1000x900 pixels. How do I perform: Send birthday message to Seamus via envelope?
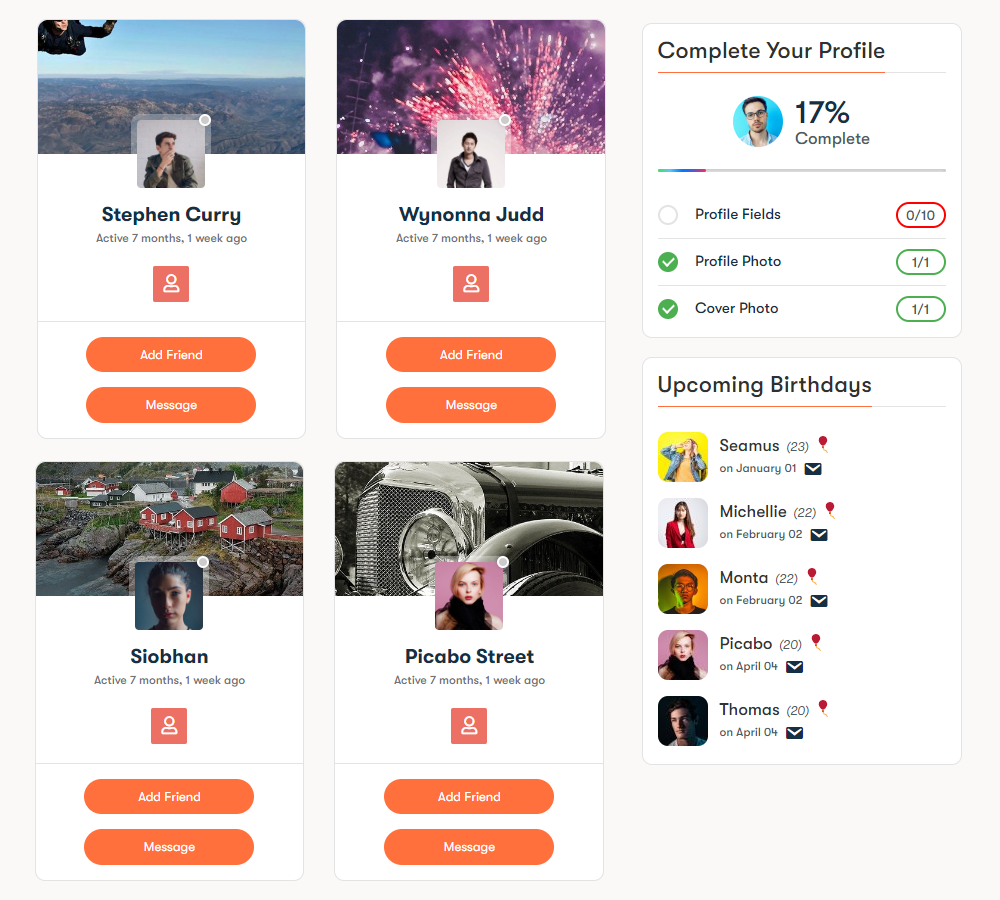click(x=812, y=469)
